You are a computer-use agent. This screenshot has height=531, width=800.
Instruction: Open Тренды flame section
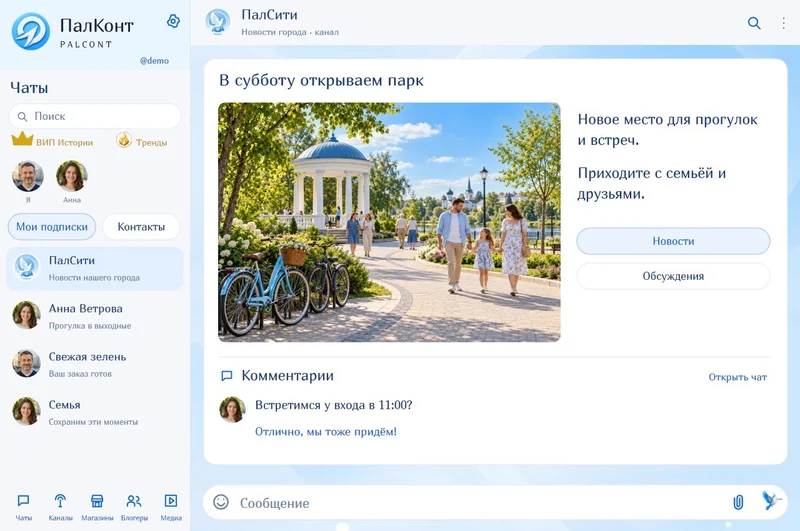tap(142, 140)
